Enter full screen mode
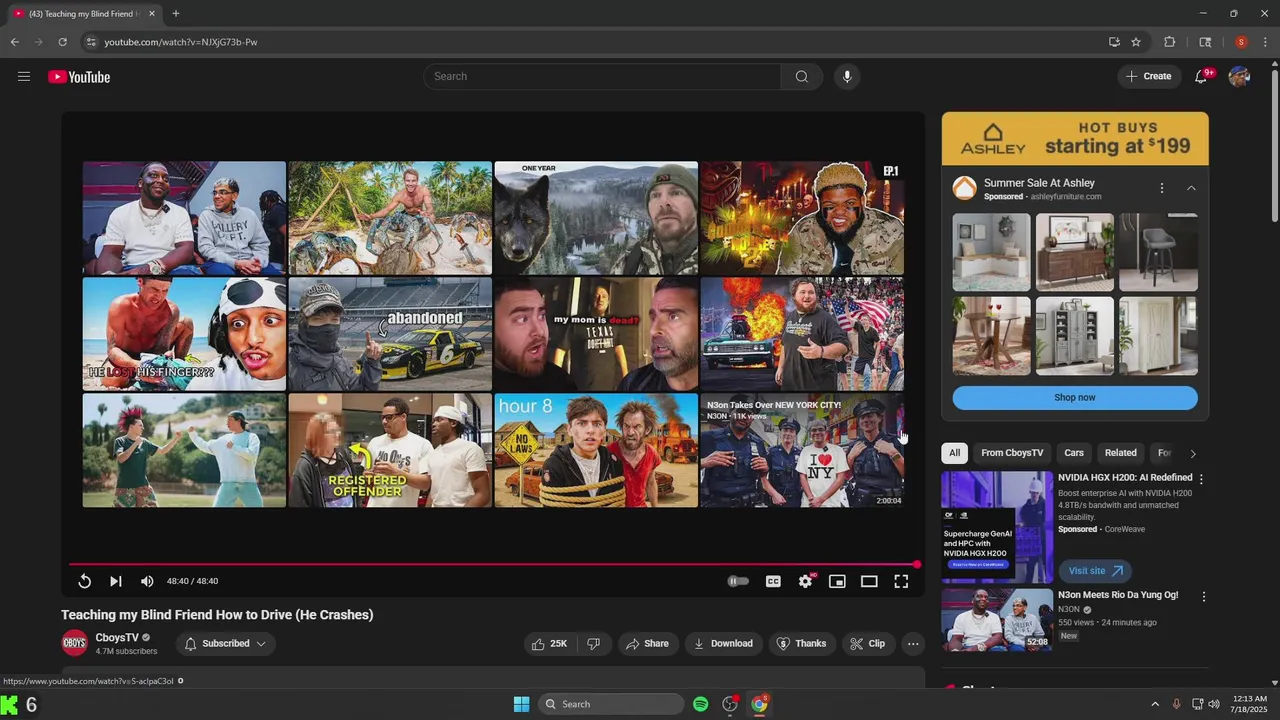This screenshot has height=720, width=1280. (901, 581)
